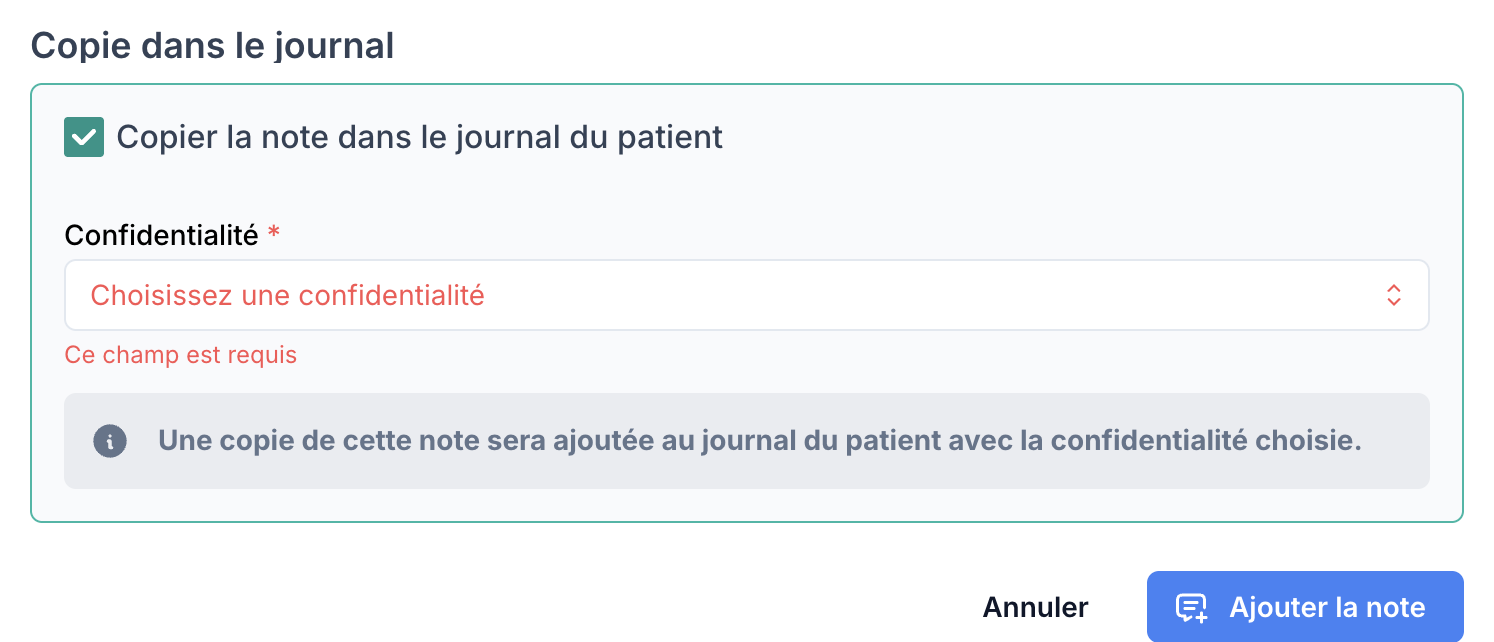Submit the form with Ajouter la note
Image resolution: width=1494 pixels, height=642 pixels.
click(1305, 607)
